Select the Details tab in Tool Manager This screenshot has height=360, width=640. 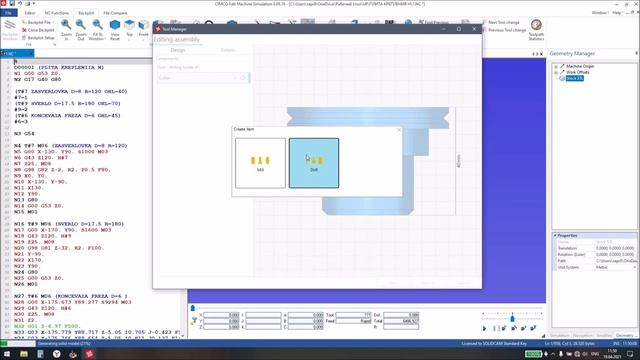(228, 50)
